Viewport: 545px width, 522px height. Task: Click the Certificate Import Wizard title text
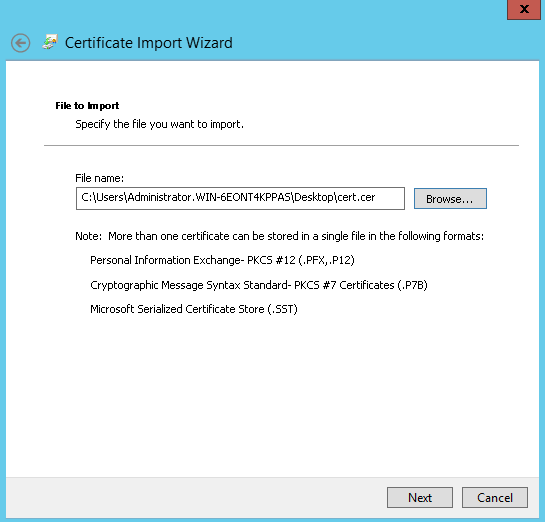149,43
